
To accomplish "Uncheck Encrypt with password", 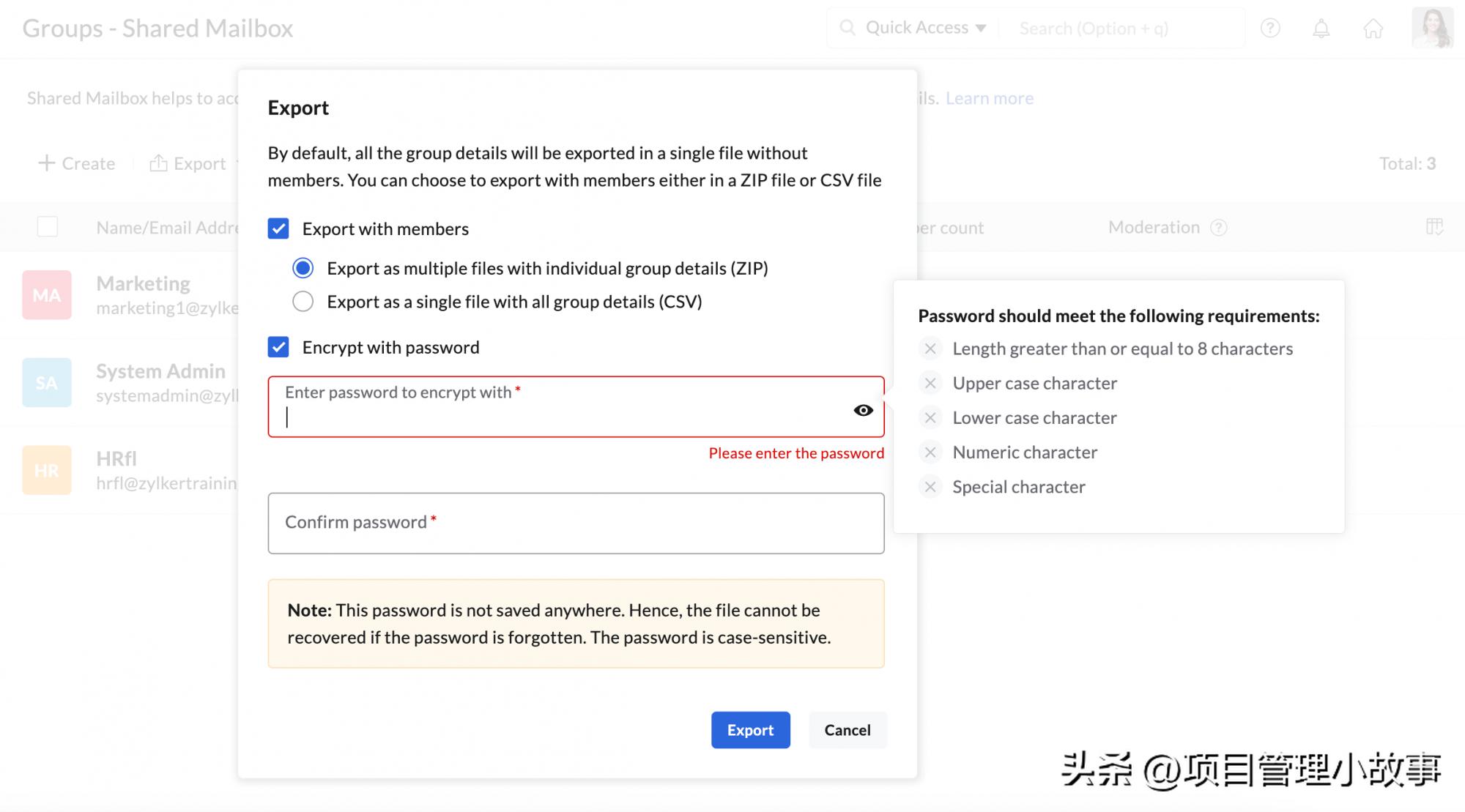I will tap(278, 347).
